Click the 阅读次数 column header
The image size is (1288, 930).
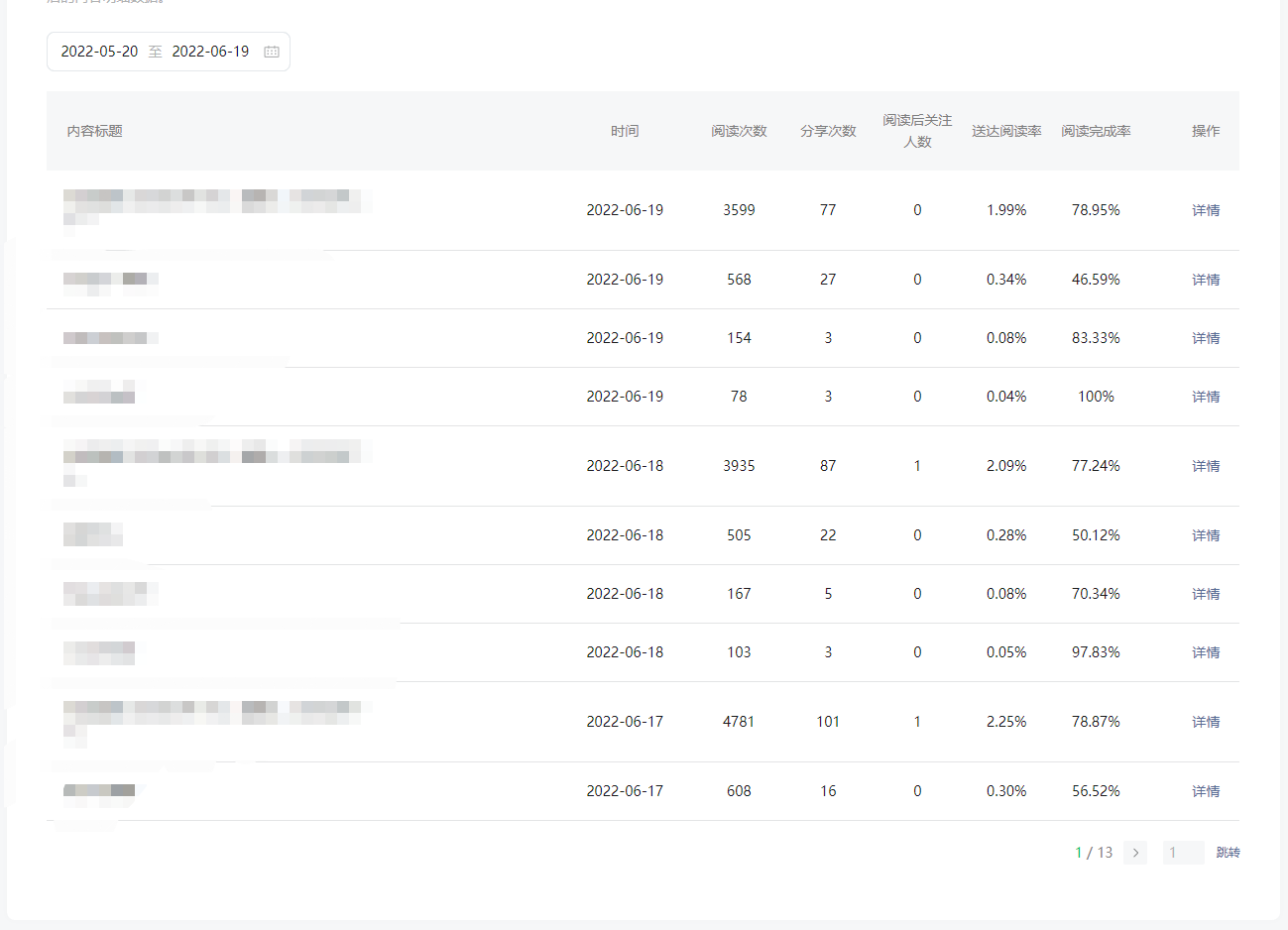pyautogui.click(x=739, y=131)
